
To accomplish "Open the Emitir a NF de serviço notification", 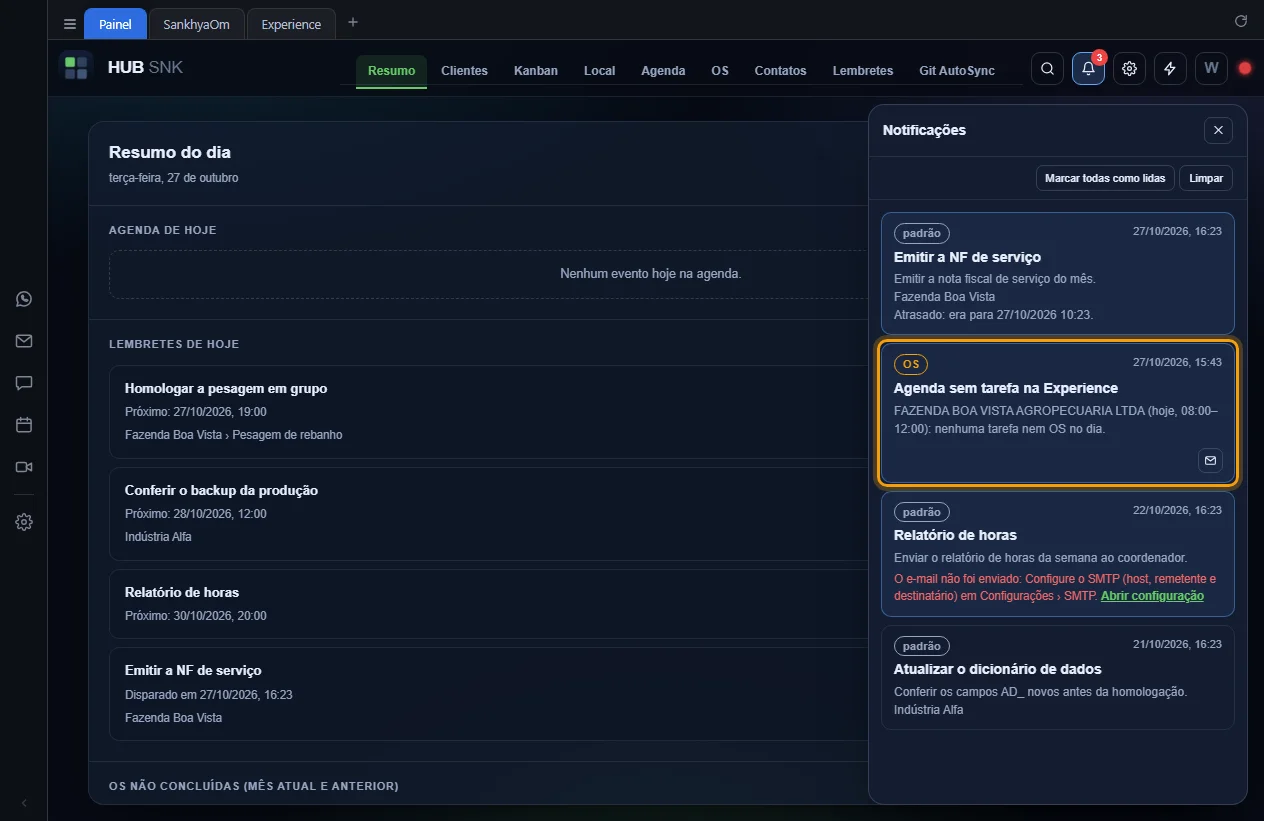I will pyautogui.click(x=1058, y=273).
